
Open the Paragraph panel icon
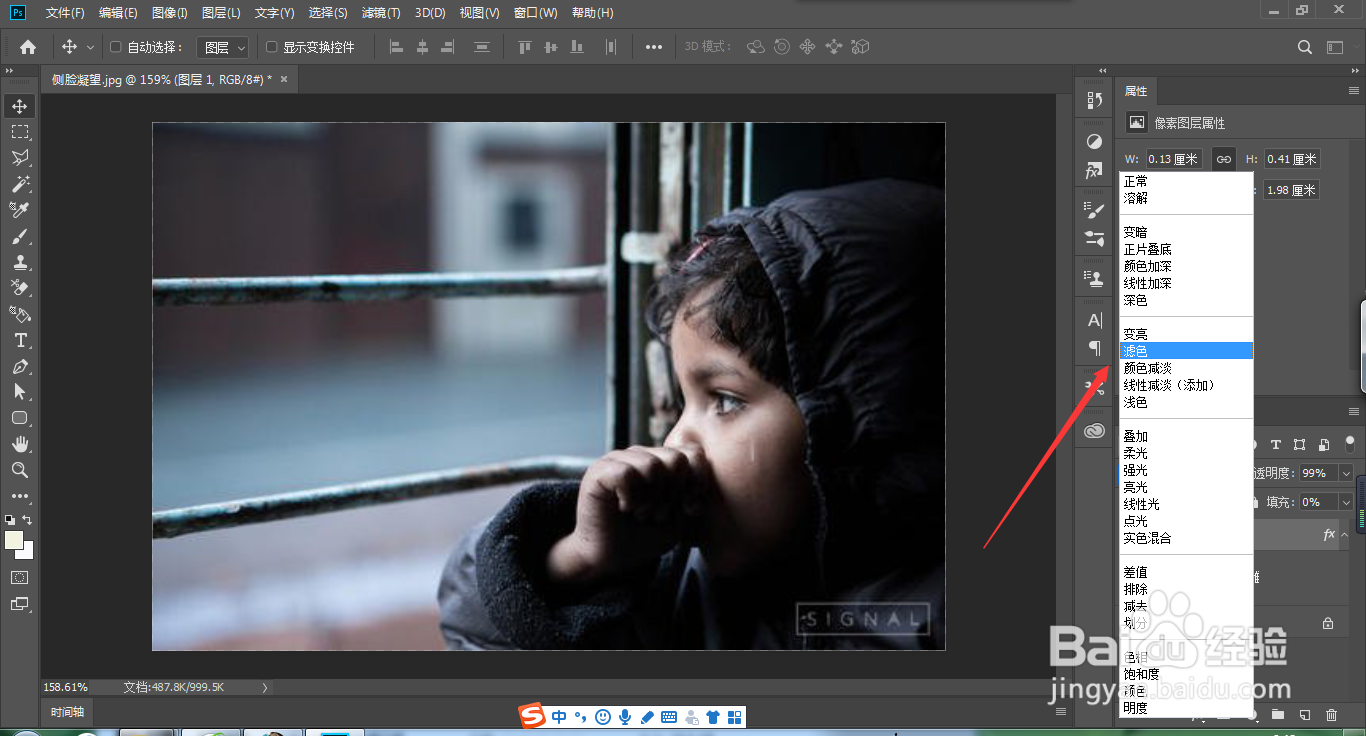1094,348
